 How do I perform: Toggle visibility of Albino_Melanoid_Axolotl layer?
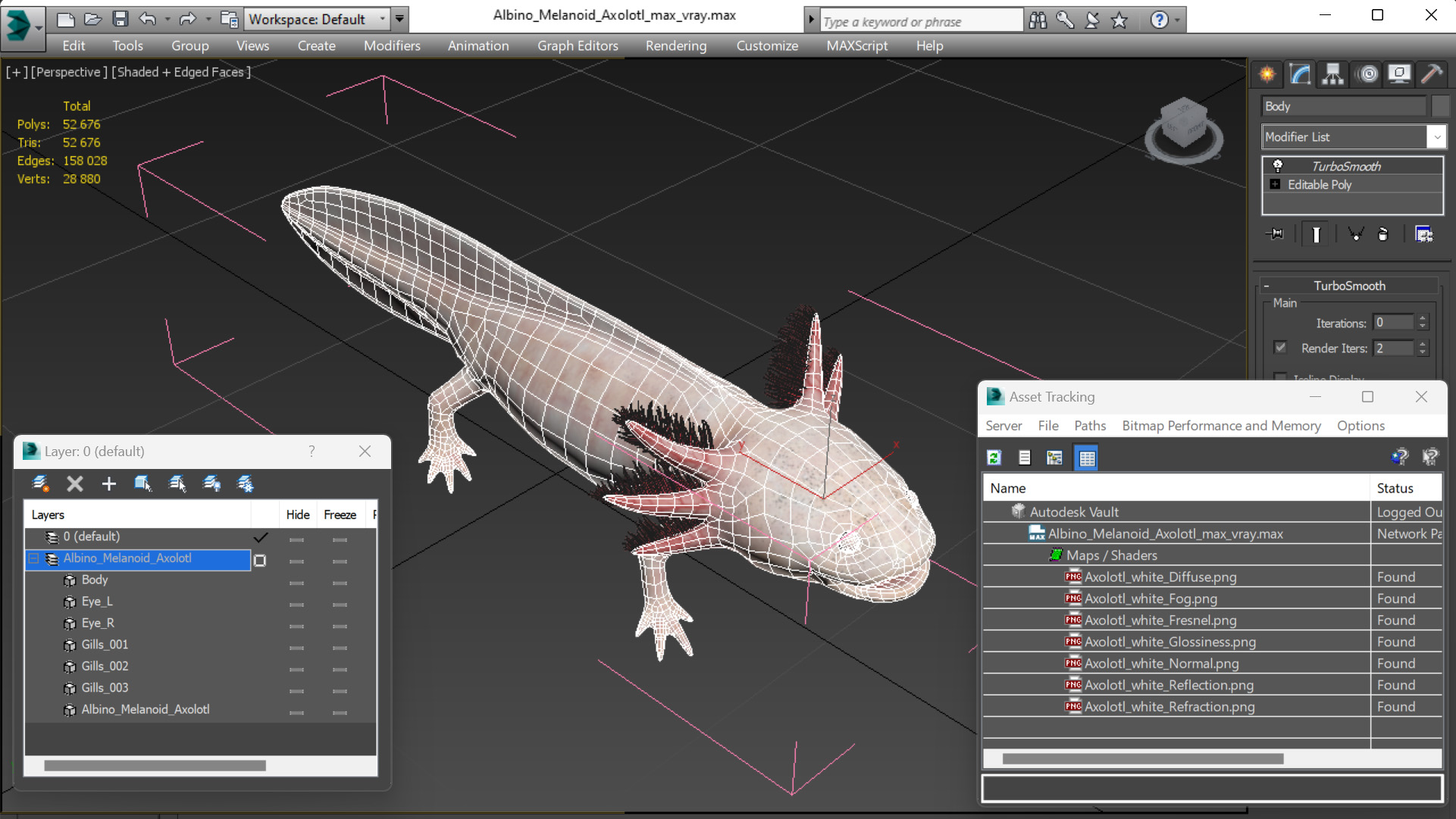(297, 558)
